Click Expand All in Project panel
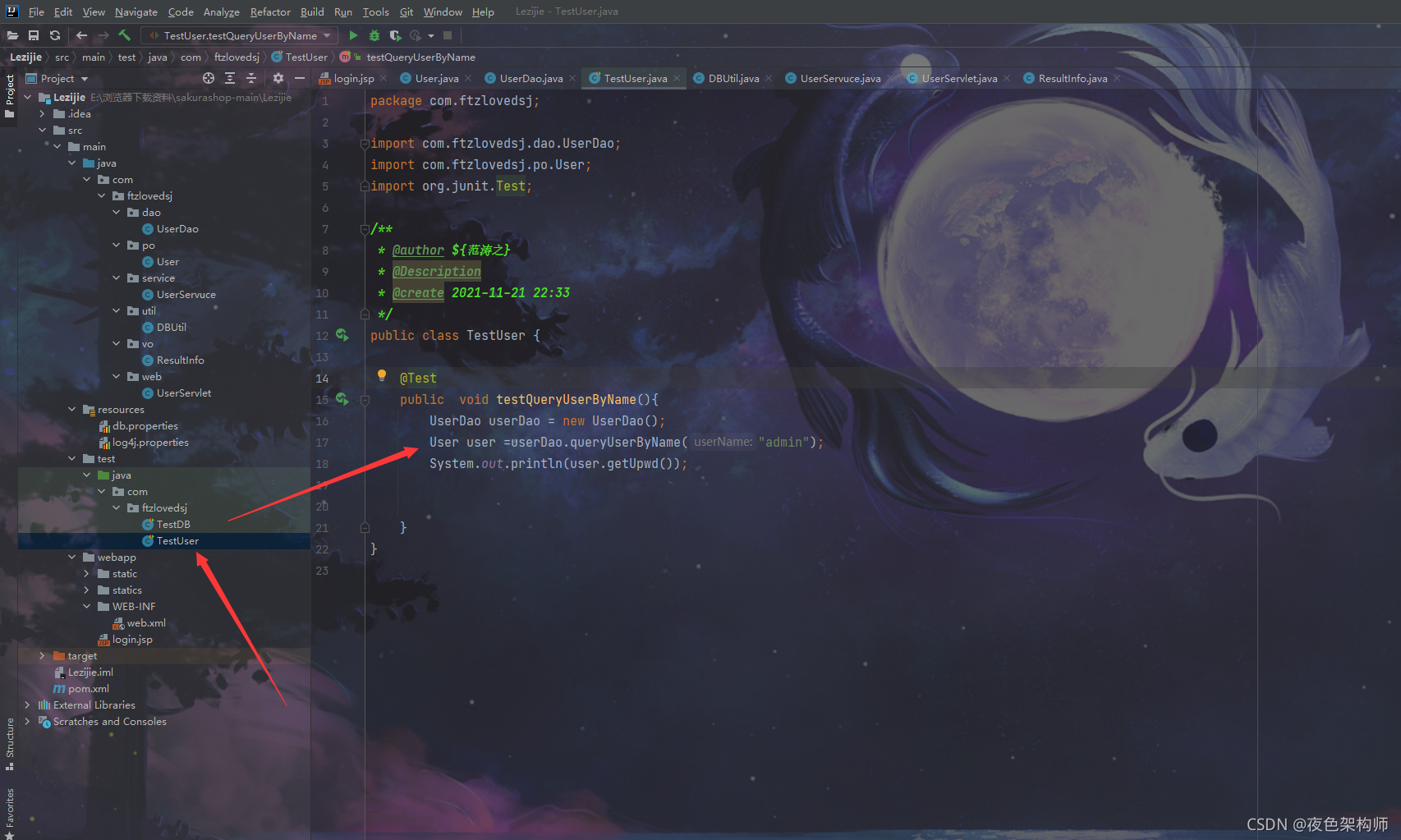Screen dimensions: 1401x840 click(230, 78)
